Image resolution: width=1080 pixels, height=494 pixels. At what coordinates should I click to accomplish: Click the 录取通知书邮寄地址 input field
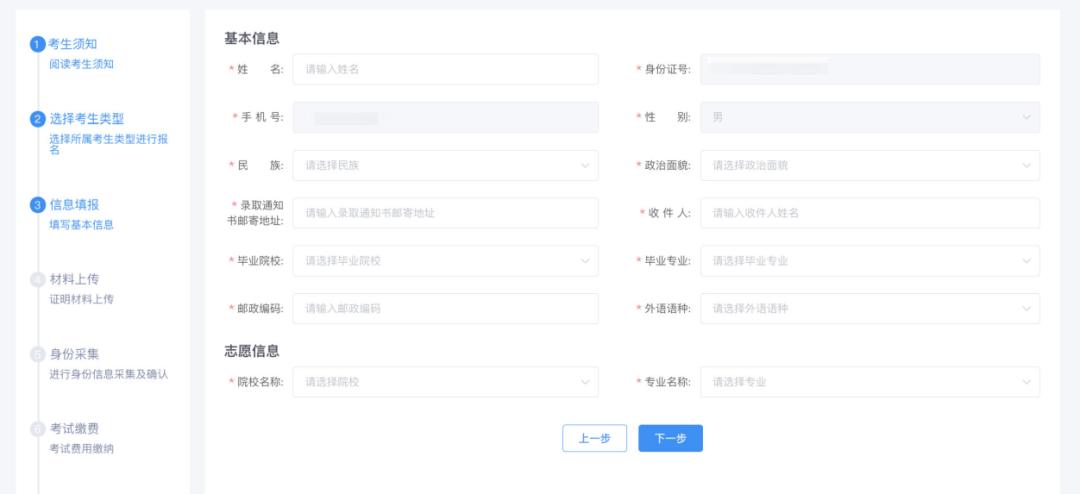446,213
